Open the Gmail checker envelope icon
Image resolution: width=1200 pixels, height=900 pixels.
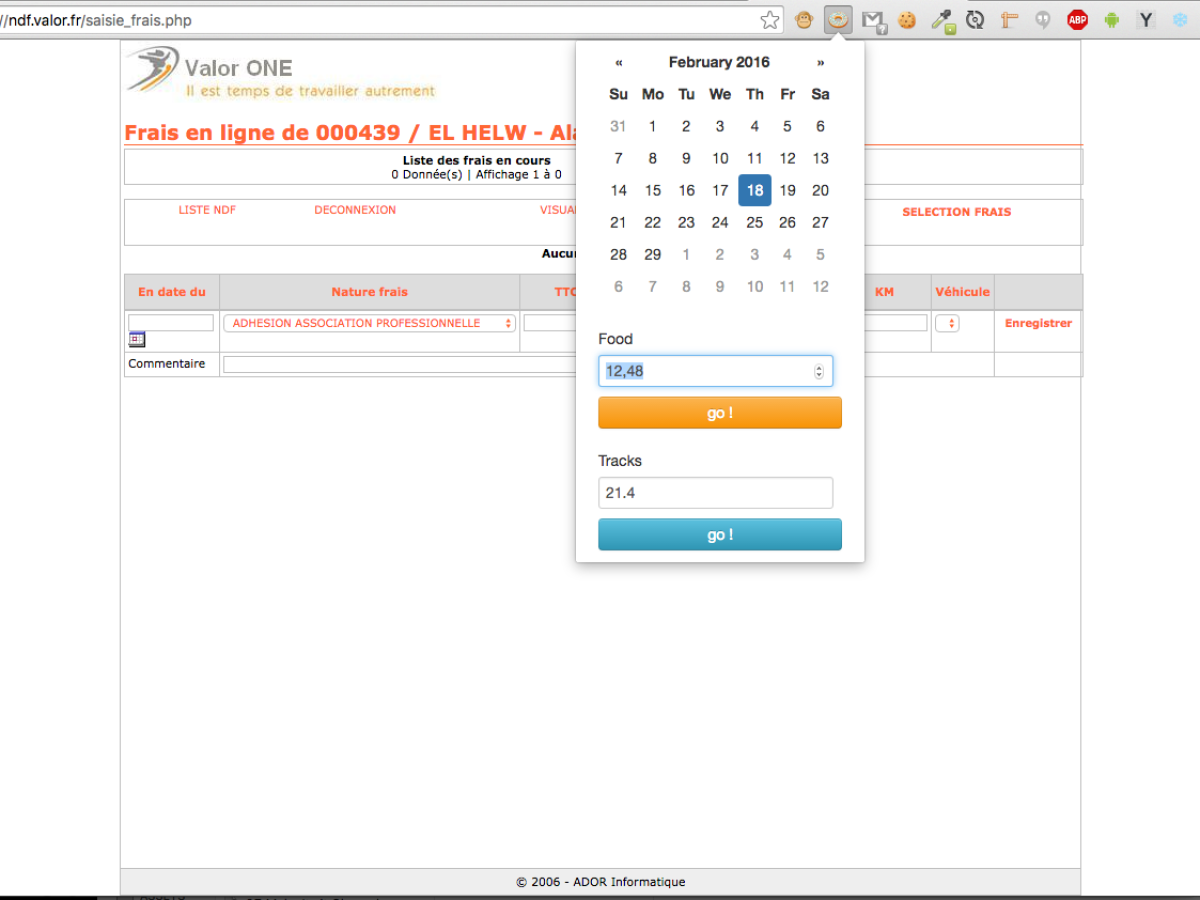[875, 20]
